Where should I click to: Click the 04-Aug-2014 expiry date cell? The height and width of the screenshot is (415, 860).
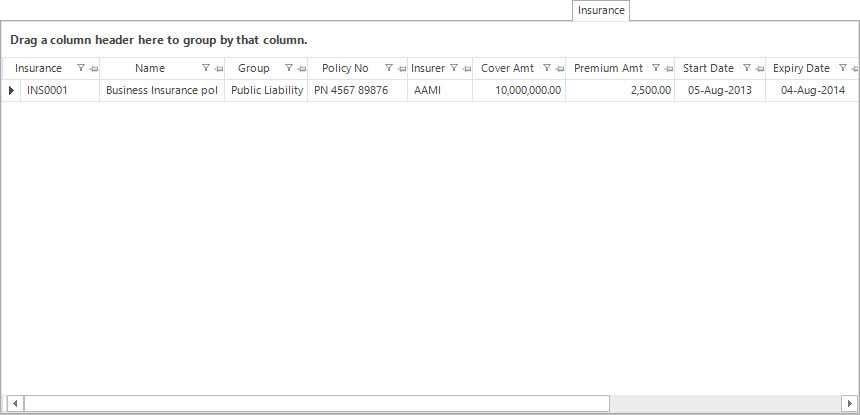[812, 90]
